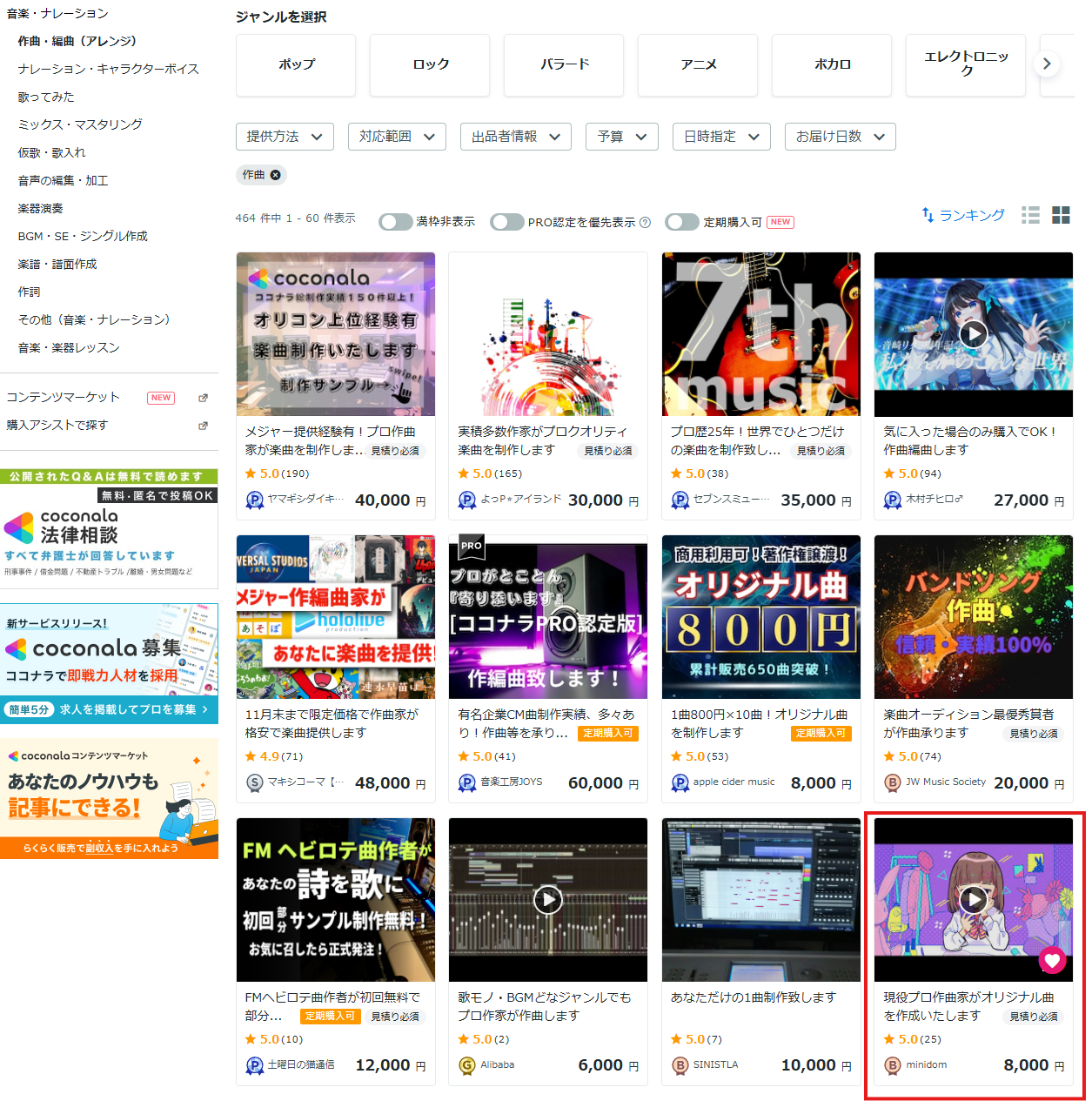Screen dimensions: 1092x1101
Task: Click the 木村チヒロ seller badge icon
Action: pos(893,500)
